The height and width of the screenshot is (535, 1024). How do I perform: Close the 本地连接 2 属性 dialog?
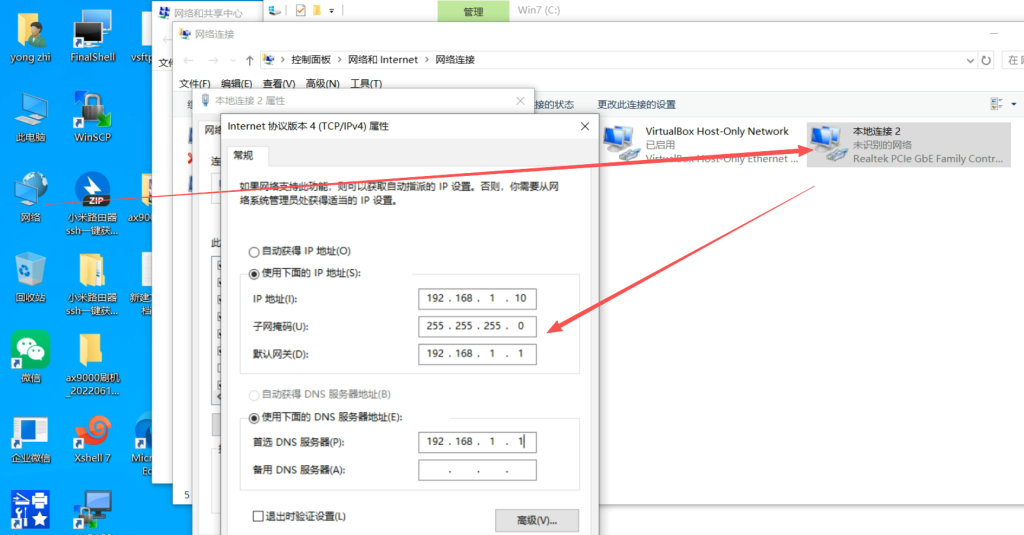(x=520, y=101)
